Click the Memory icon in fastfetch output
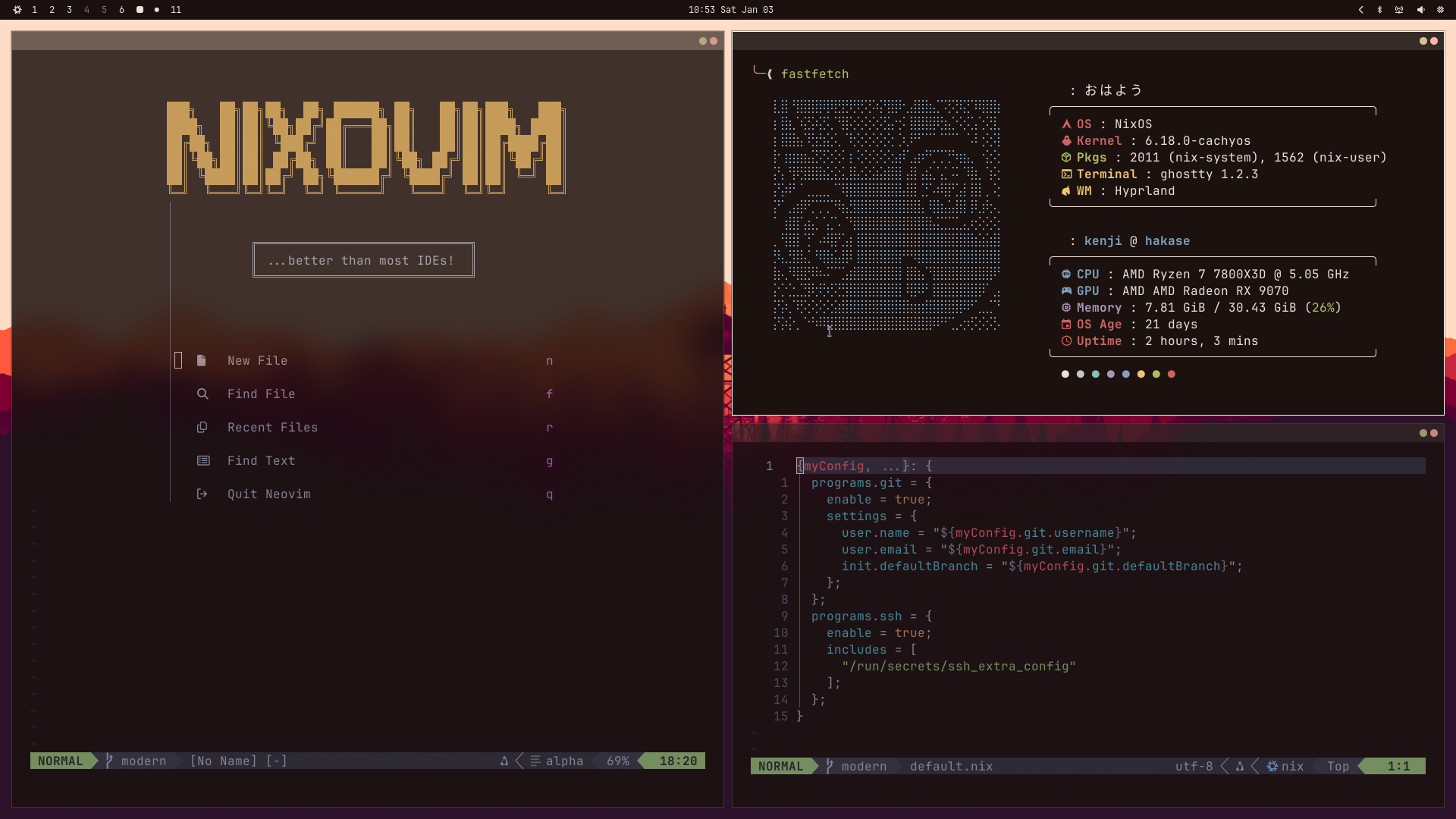Viewport: 1456px width, 819px height. (x=1066, y=308)
